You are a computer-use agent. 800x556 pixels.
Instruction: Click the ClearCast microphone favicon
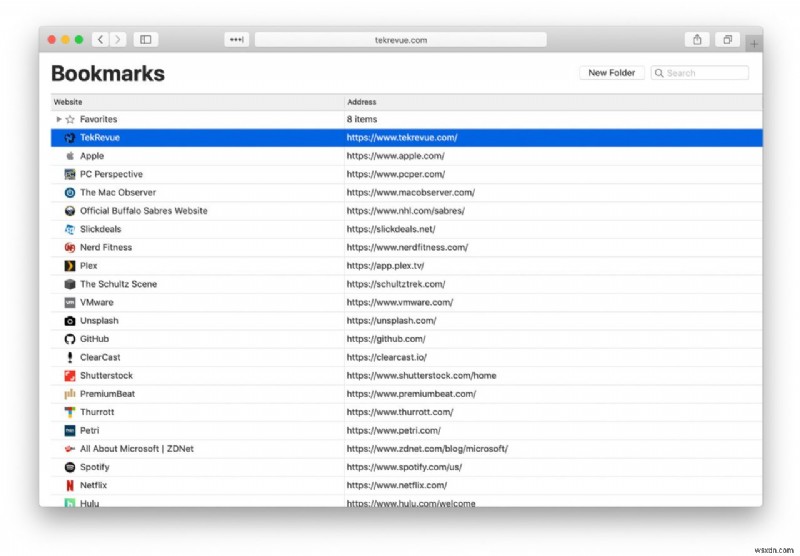(x=70, y=358)
